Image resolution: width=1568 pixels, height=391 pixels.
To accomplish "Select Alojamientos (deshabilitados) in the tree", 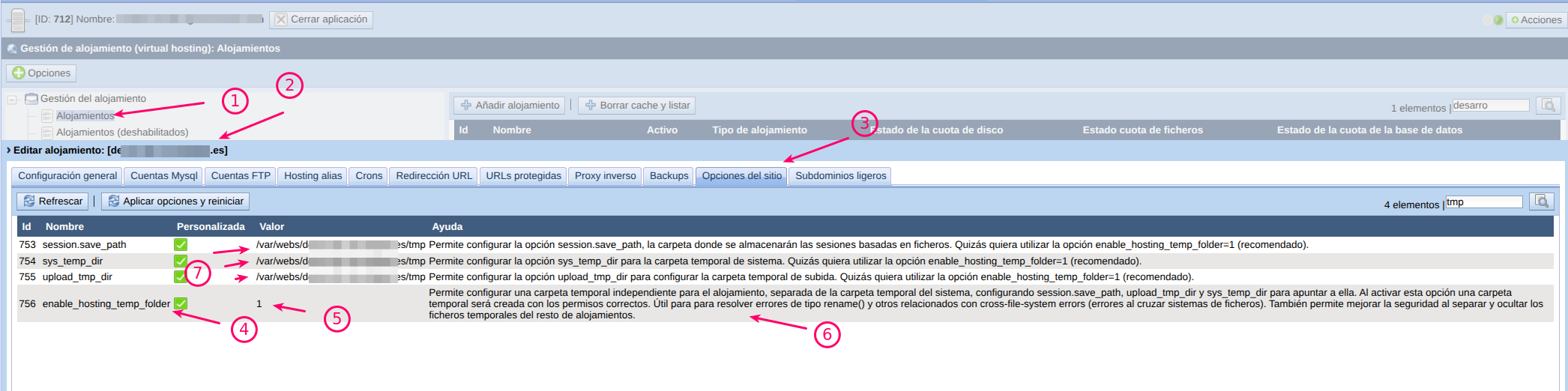I will (122, 133).
